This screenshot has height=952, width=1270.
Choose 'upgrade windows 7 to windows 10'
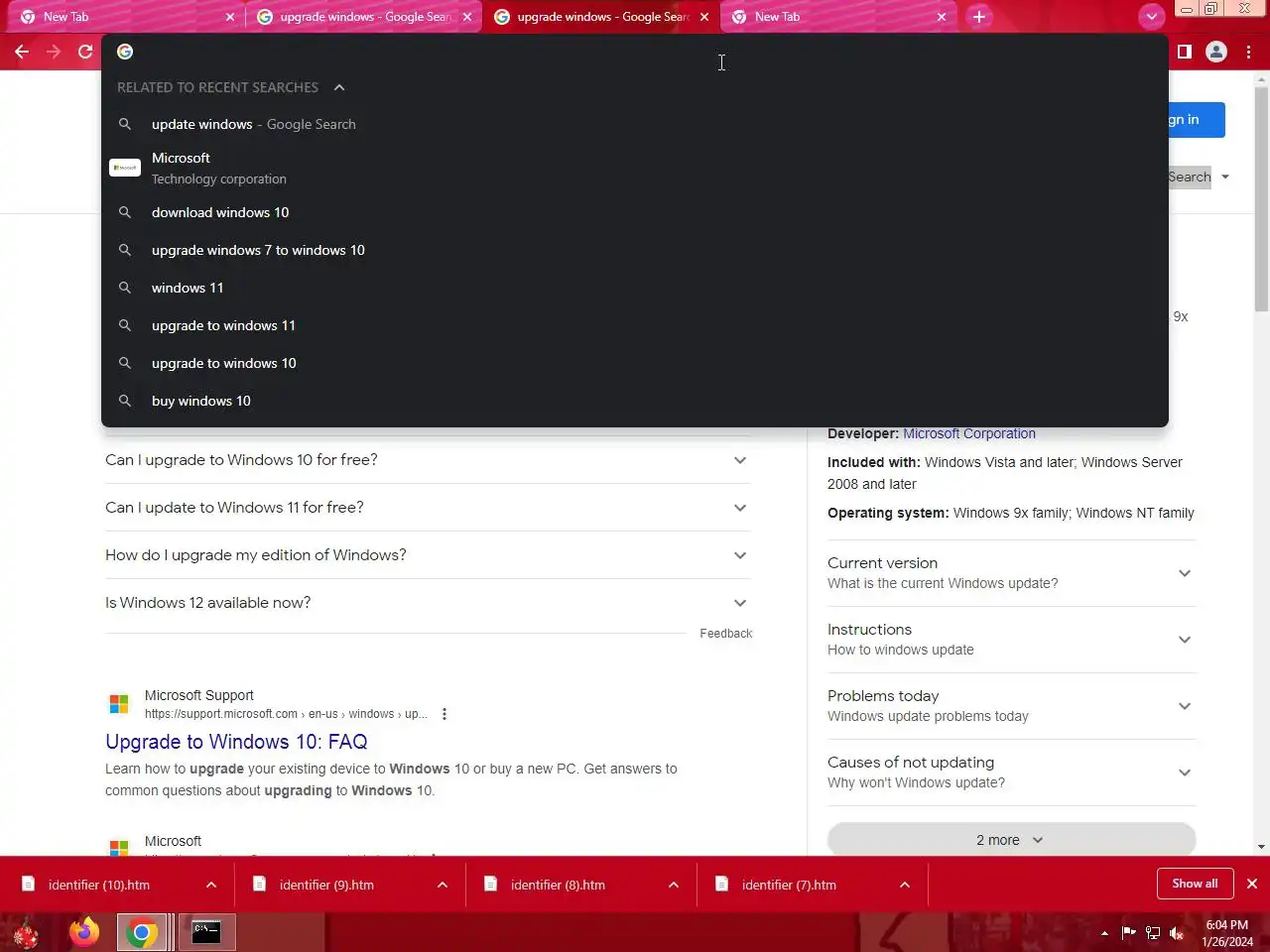point(635,250)
